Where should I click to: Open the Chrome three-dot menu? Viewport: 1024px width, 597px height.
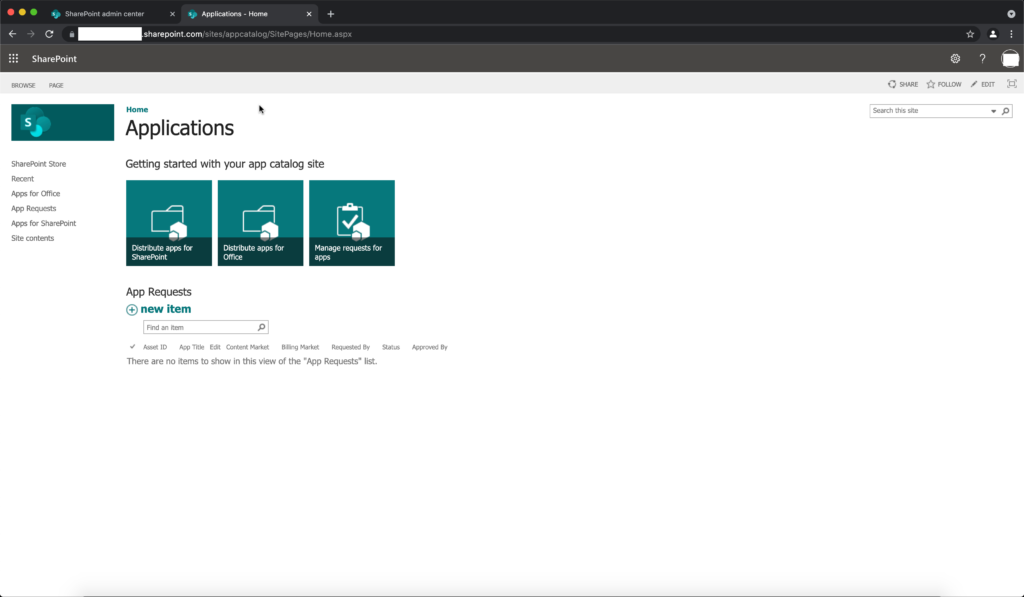[1012, 34]
